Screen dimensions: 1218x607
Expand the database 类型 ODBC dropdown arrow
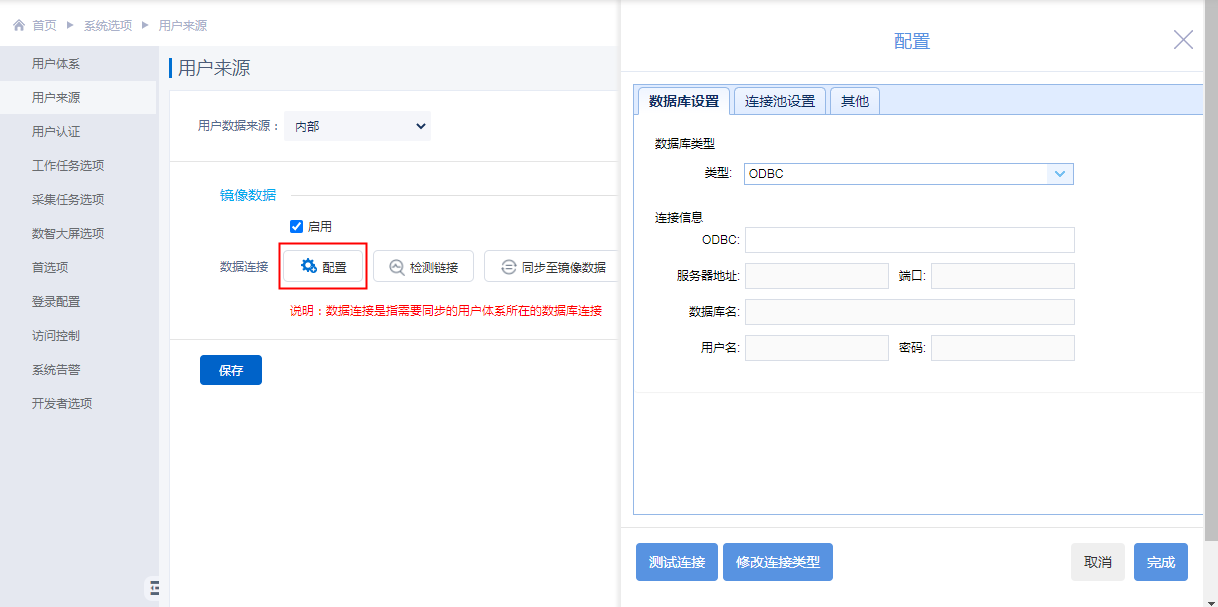tap(1060, 174)
